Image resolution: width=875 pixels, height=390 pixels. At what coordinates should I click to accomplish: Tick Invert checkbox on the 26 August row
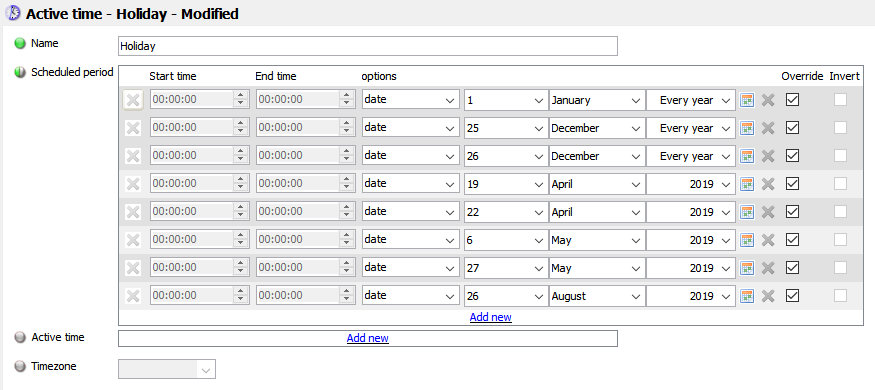point(840,295)
